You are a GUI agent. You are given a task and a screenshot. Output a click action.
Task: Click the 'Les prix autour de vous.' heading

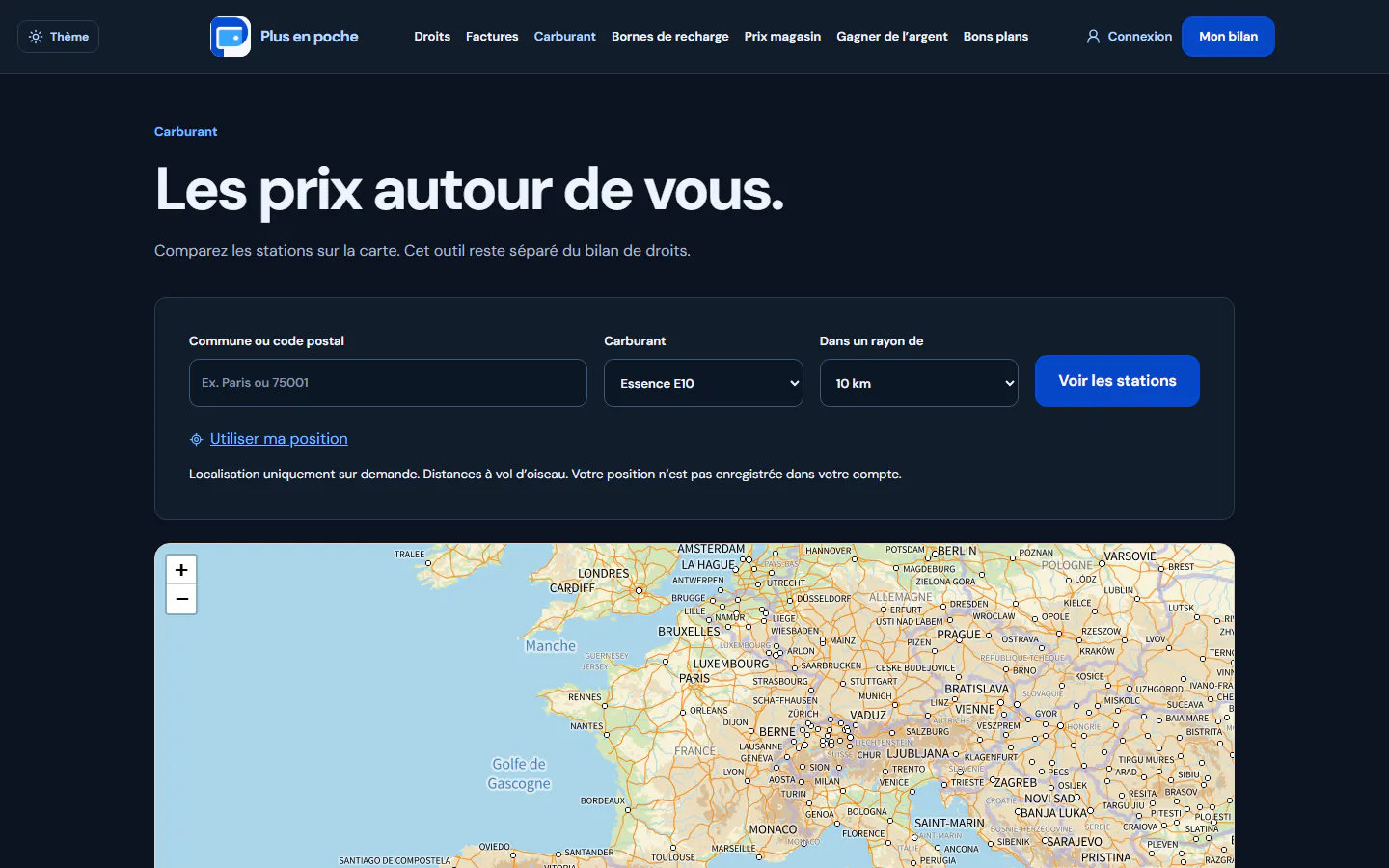click(x=469, y=189)
